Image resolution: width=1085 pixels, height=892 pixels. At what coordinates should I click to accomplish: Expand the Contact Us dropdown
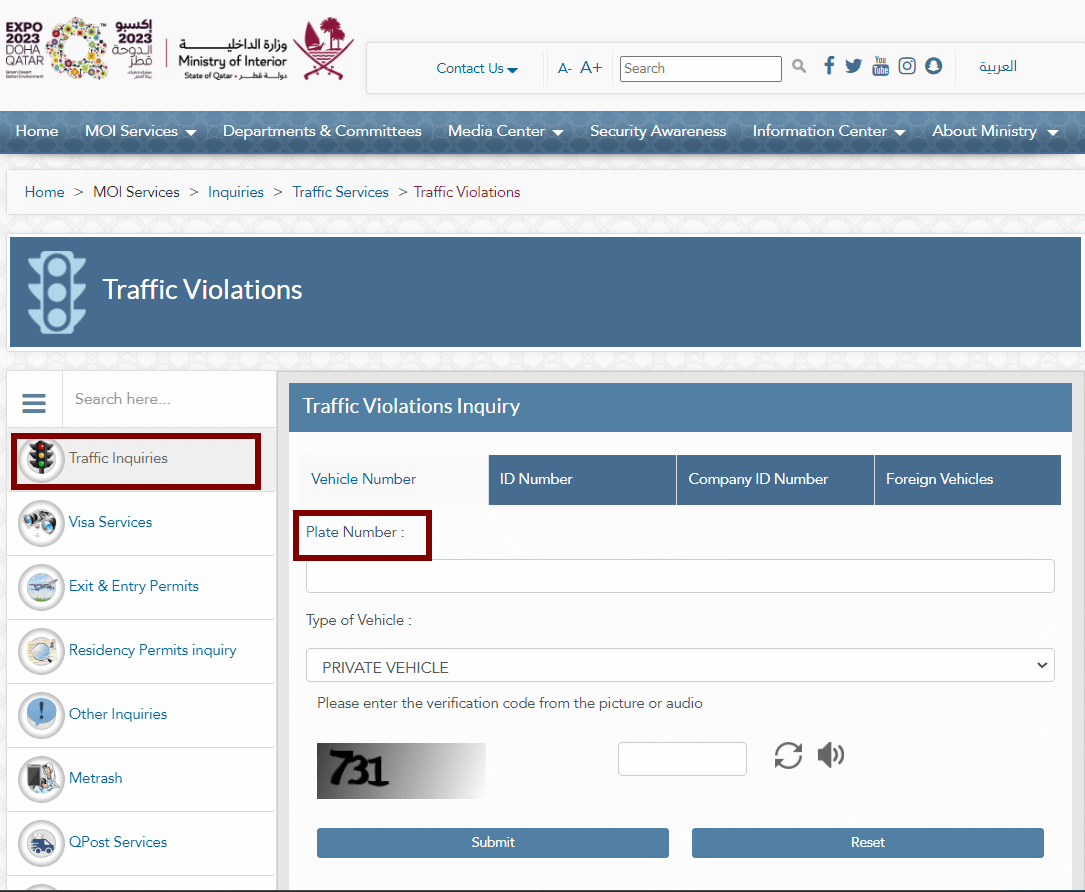coord(476,68)
